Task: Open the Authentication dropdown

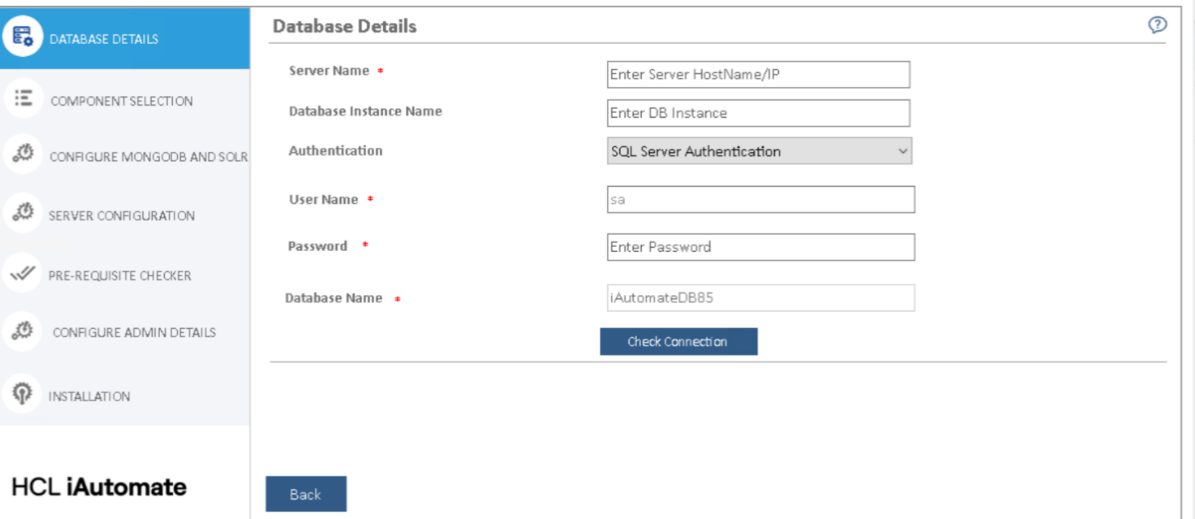Action: coord(759,151)
